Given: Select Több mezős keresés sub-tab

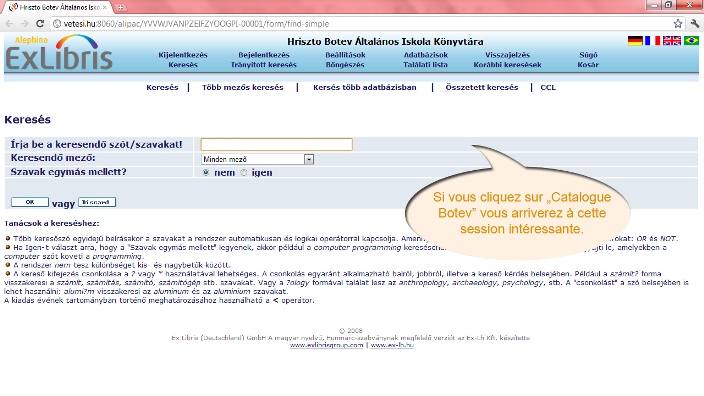Looking at the screenshot, I should (242, 87).
